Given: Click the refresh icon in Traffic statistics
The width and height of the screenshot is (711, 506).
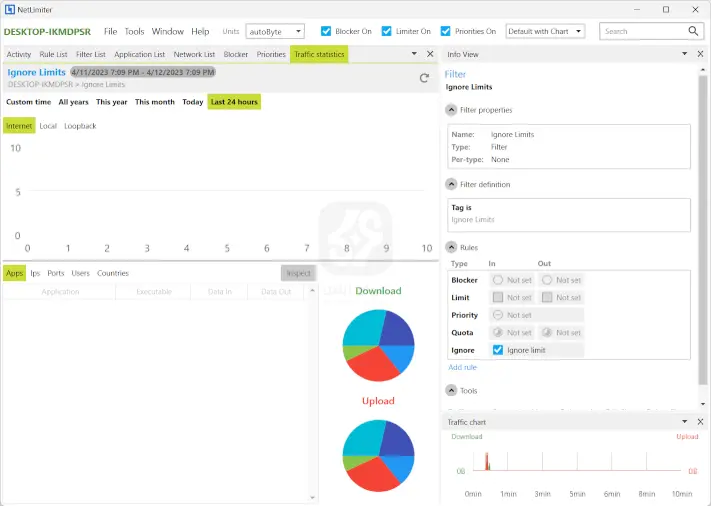Looking at the screenshot, I should (x=424, y=77).
